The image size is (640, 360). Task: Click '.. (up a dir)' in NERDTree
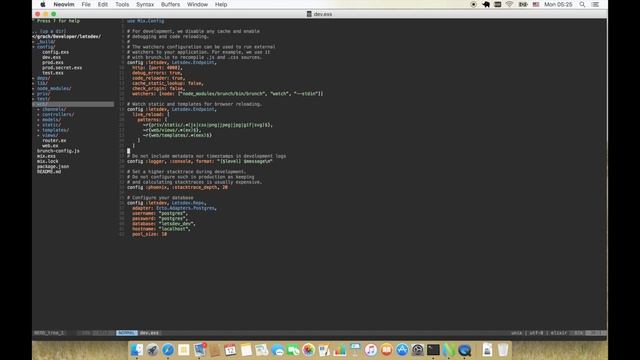point(50,31)
